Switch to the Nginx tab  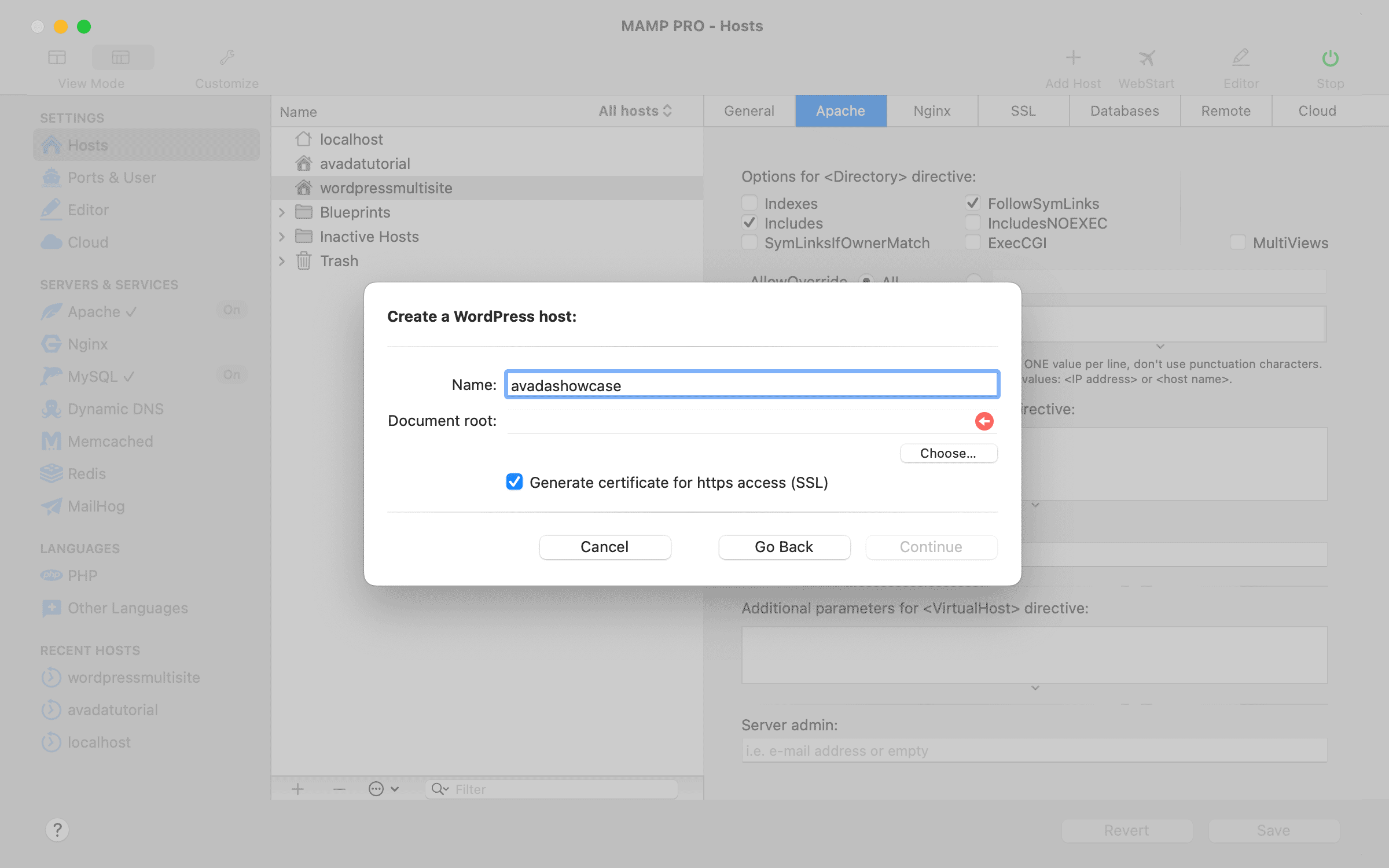coord(932,110)
